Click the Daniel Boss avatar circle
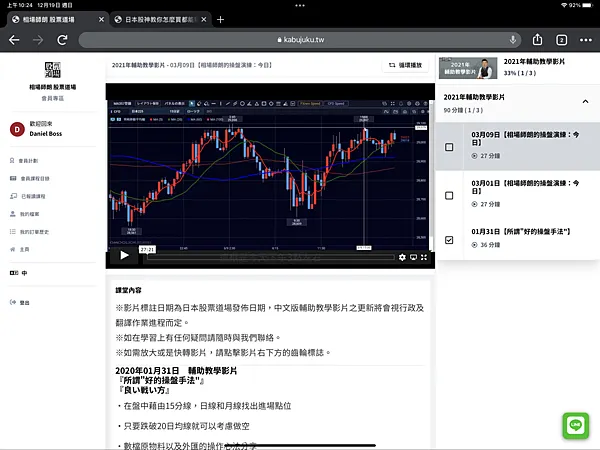The width and height of the screenshot is (600, 450). (17, 129)
